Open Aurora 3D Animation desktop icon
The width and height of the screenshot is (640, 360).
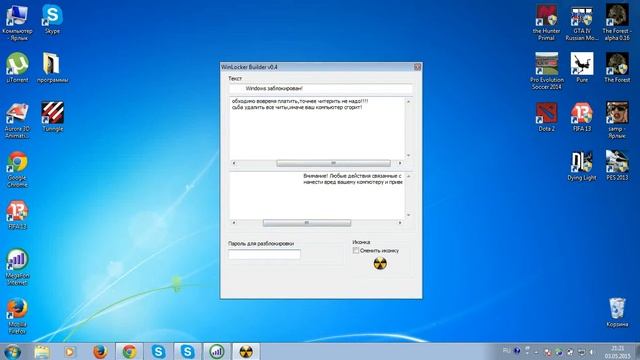(x=17, y=120)
